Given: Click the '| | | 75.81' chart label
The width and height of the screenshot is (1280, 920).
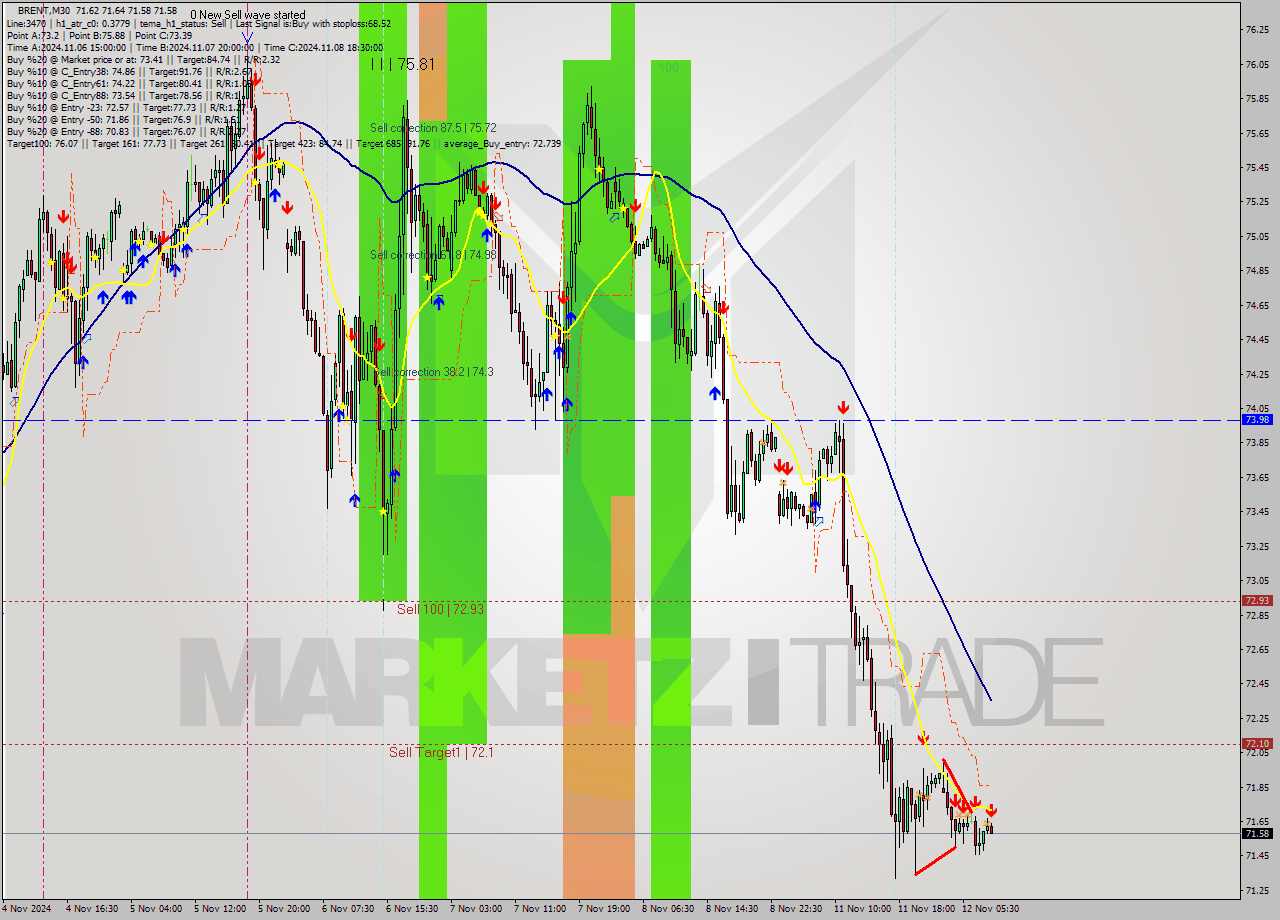Looking at the screenshot, I should (403, 64).
